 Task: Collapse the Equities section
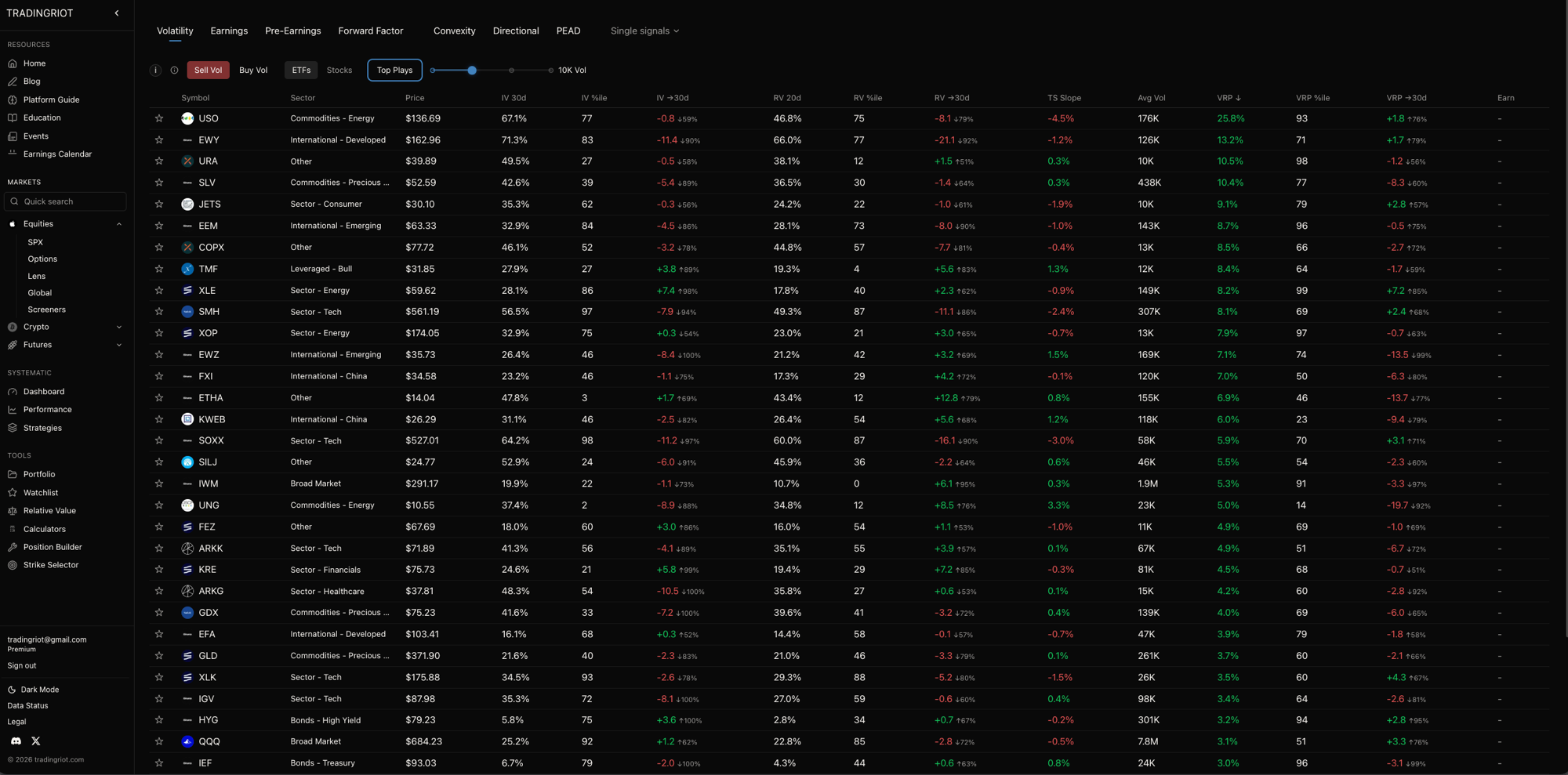tap(119, 224)
